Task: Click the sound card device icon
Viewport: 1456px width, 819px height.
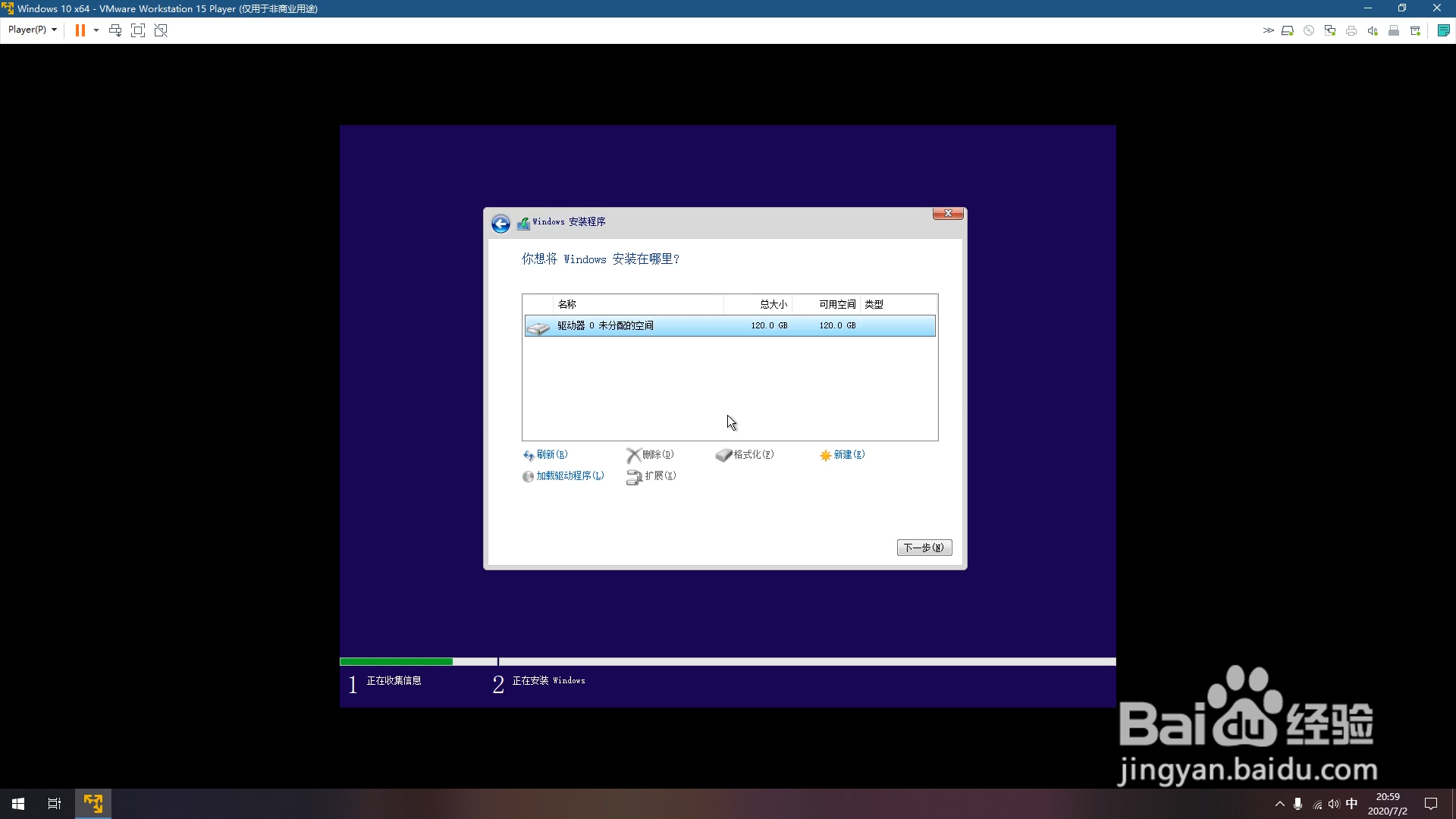Action: point(1373,30)
